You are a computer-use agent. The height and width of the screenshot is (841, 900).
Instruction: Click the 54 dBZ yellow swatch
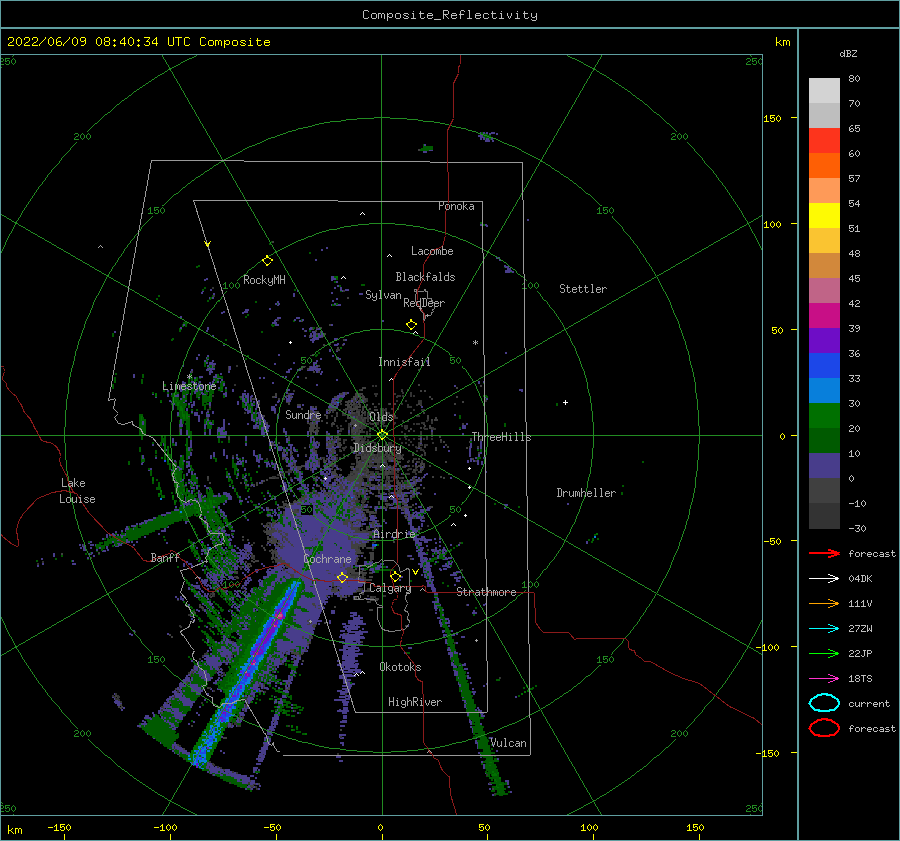(x=824, y=215)
